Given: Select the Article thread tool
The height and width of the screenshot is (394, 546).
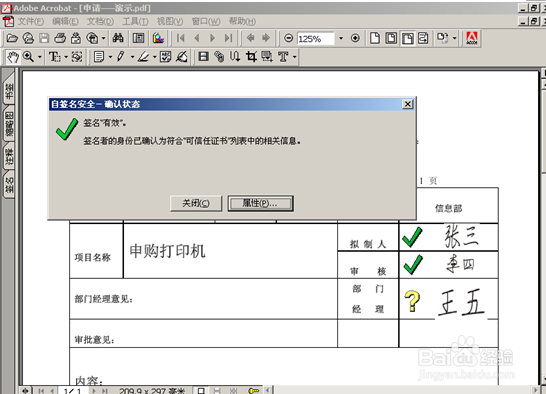Looking at the screenshot, I should click(x=235, y=57).
